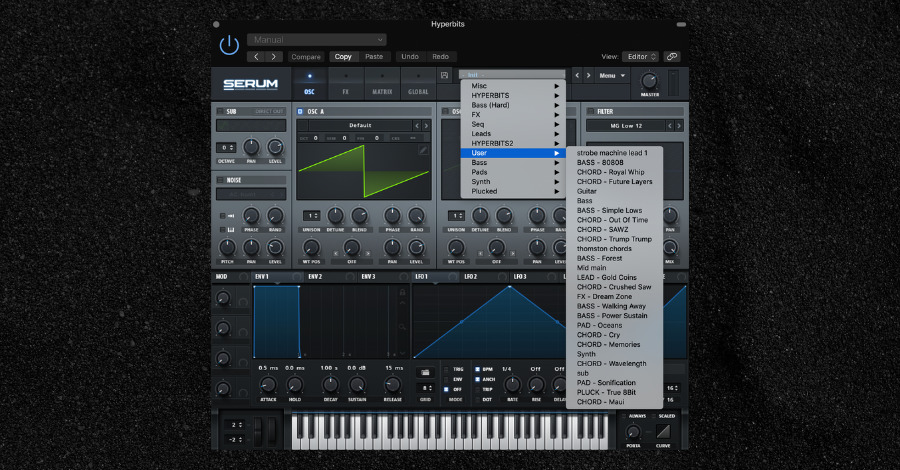The width and height of the screenshot is (900, 470).
Task: Click the OSC A unison voices stepper
Action: tap(311, 216)
